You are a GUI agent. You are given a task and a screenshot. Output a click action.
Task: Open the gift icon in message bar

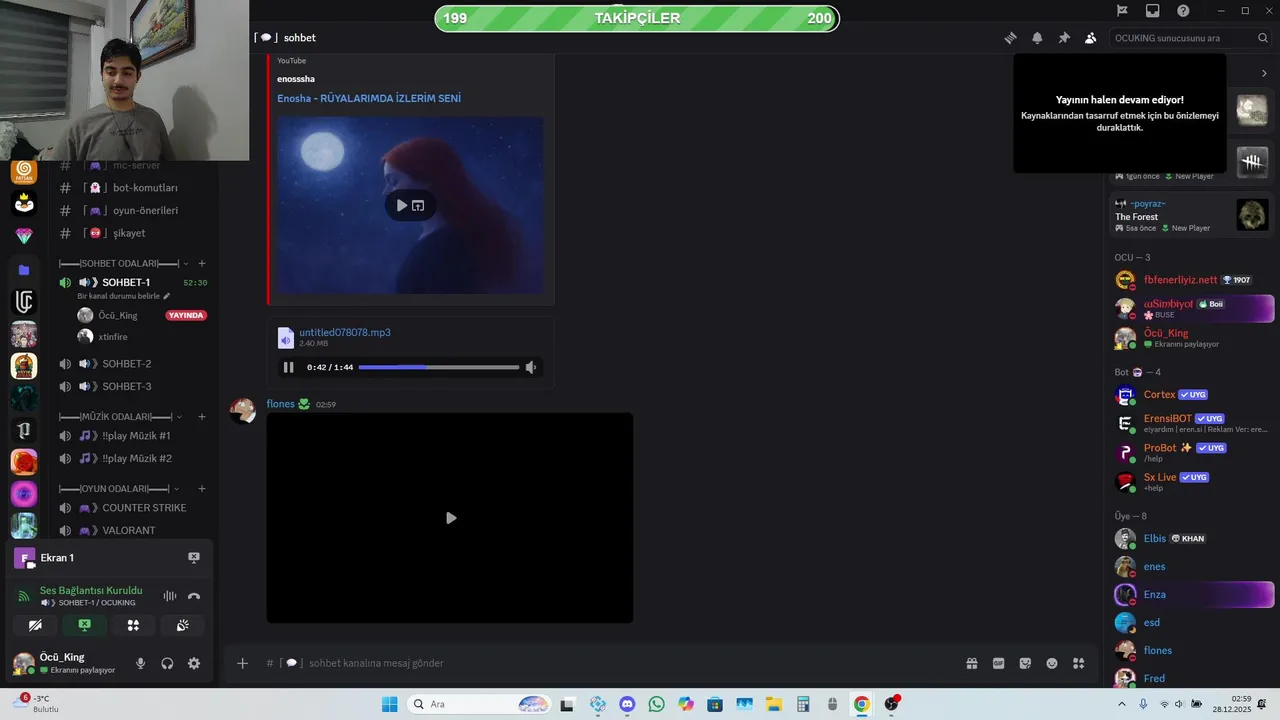971,663
